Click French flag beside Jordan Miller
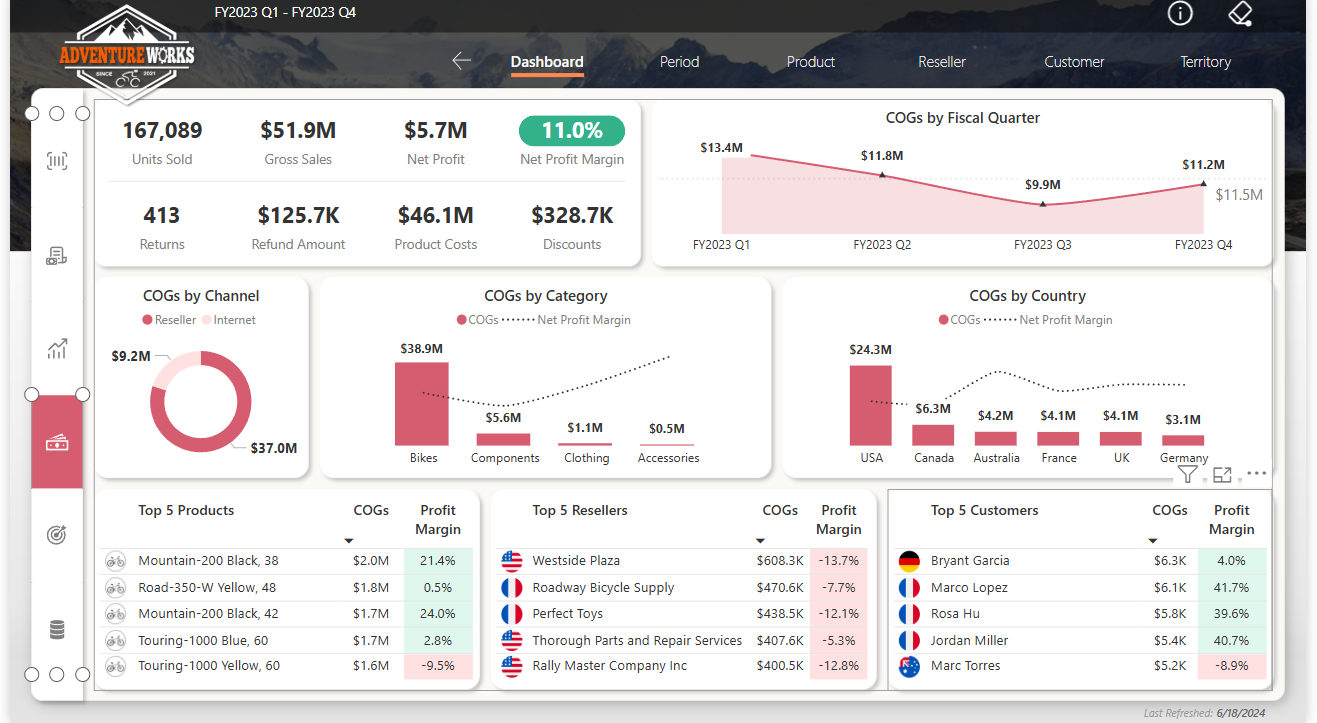The image size is (1317, 723). [x=909, y=640]
